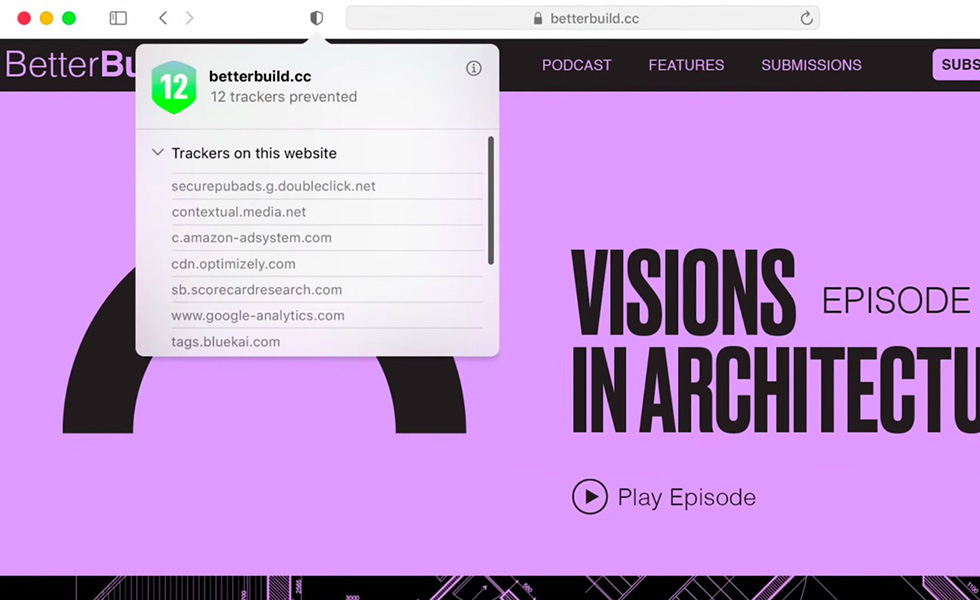Click the padlock icon in address bar

[538, 18]
